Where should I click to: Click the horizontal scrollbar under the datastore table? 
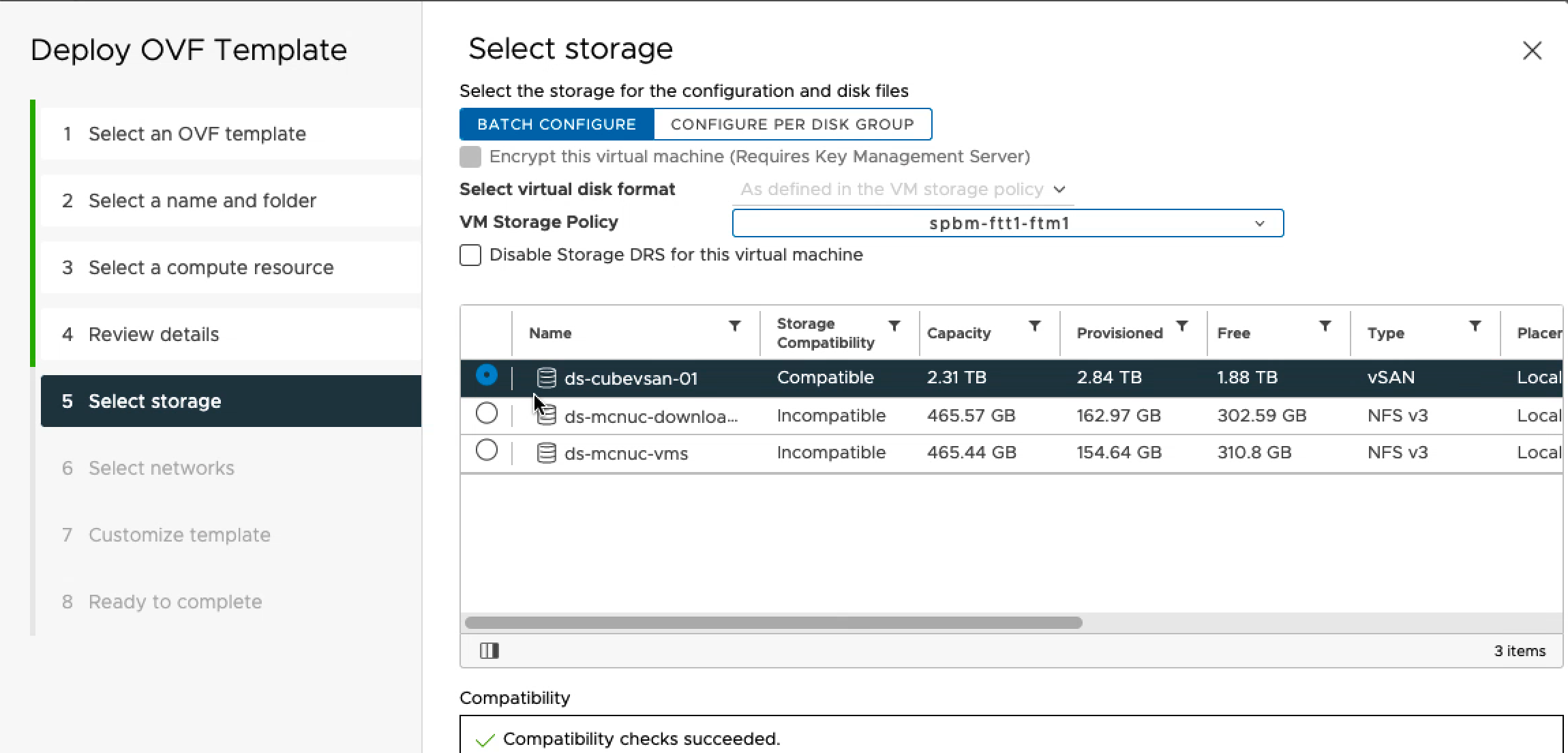pyautogui.click(x=773, y=623)
